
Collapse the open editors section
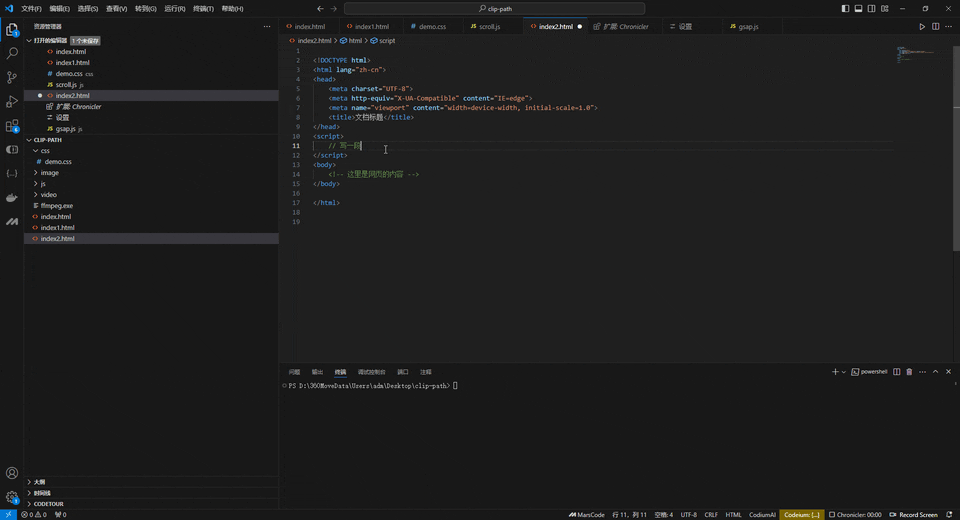coord(29,40)
